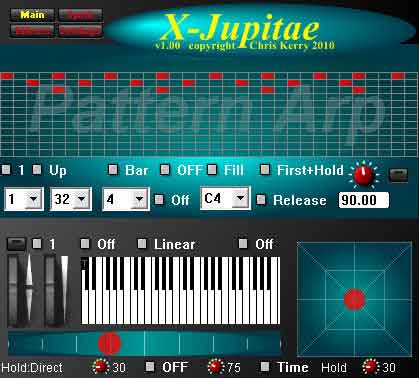The height and width of the screenshot is (378, 419).
Task: Toggle the 1 checkbox left of Up
Action: coord(6,170)
